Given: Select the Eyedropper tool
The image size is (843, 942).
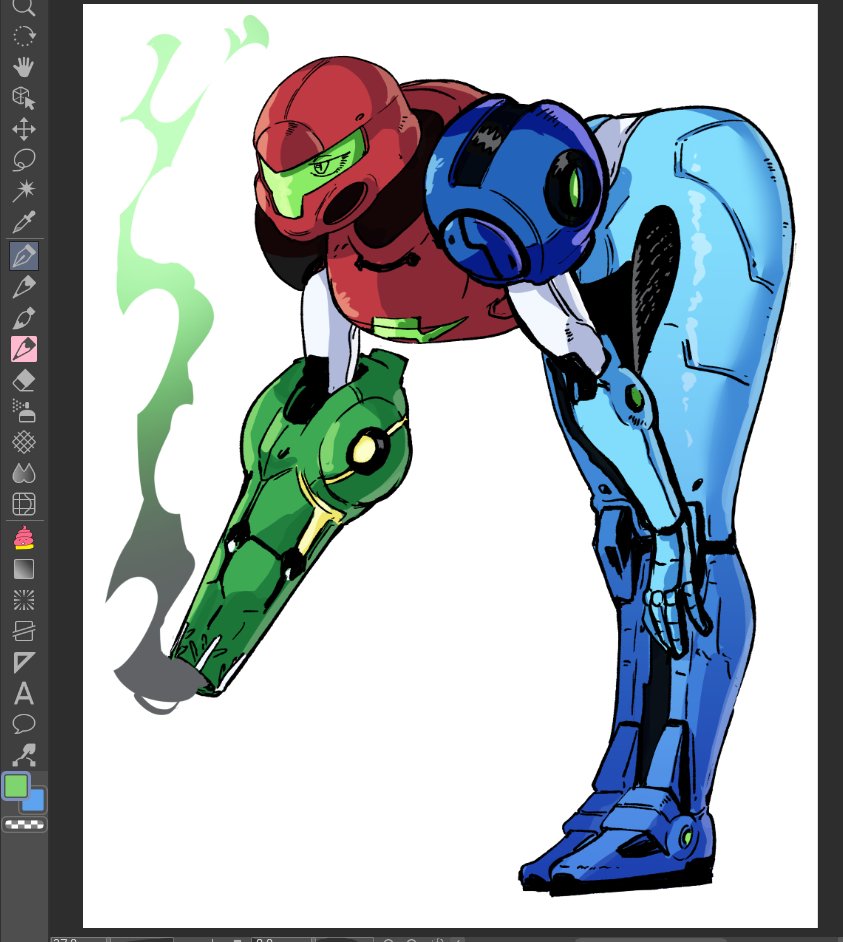Looking at the screenshot, I should 24,222.
